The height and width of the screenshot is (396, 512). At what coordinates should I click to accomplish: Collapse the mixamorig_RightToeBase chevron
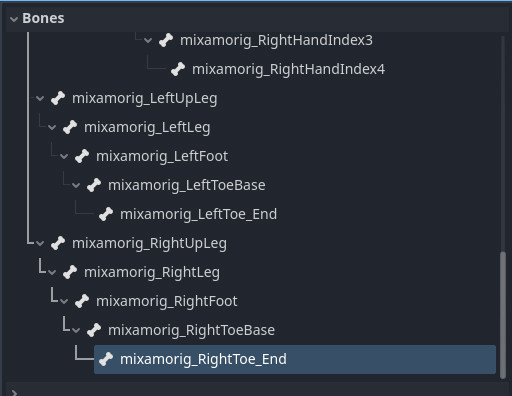(76, 330)
